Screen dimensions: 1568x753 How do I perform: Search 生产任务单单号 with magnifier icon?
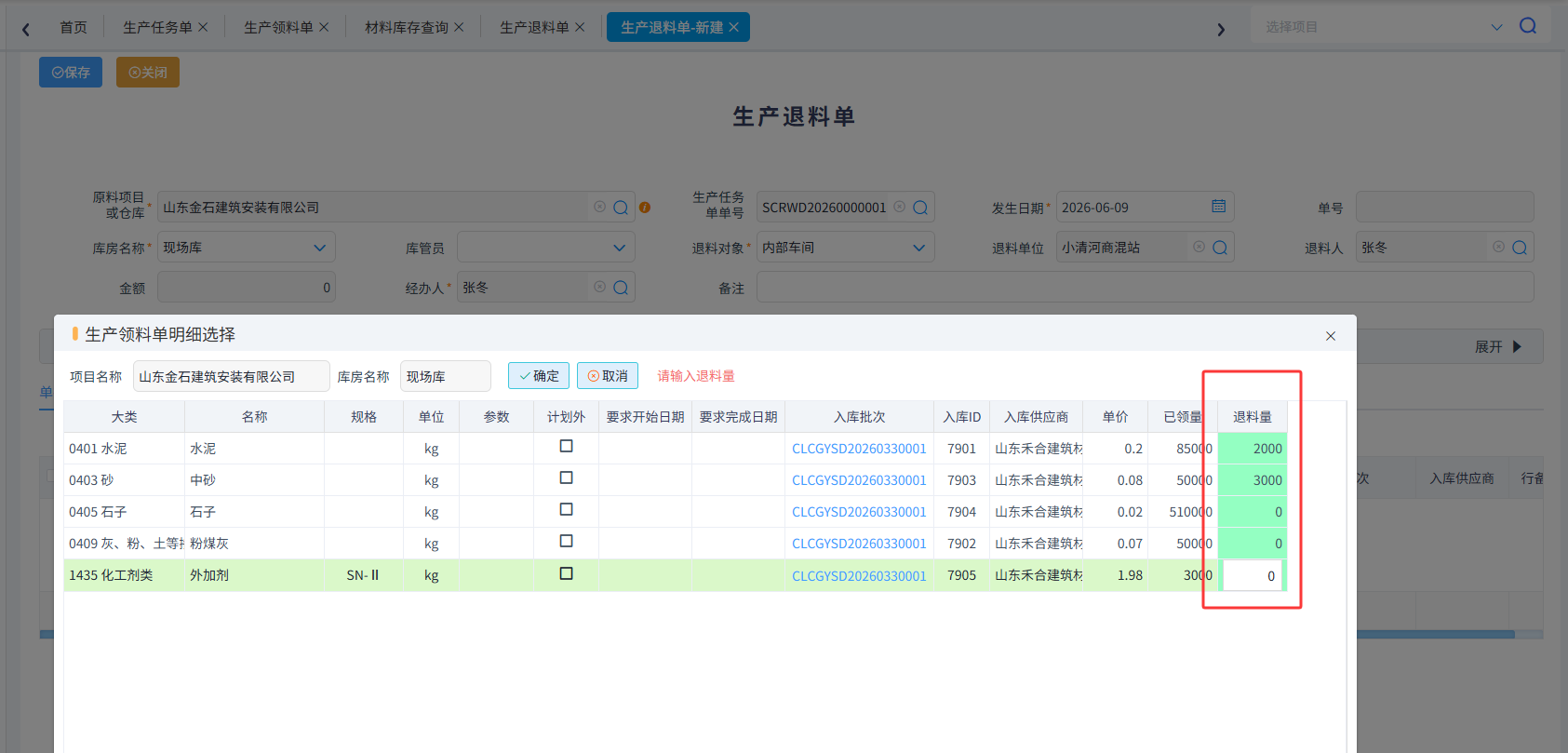(920, 208)
